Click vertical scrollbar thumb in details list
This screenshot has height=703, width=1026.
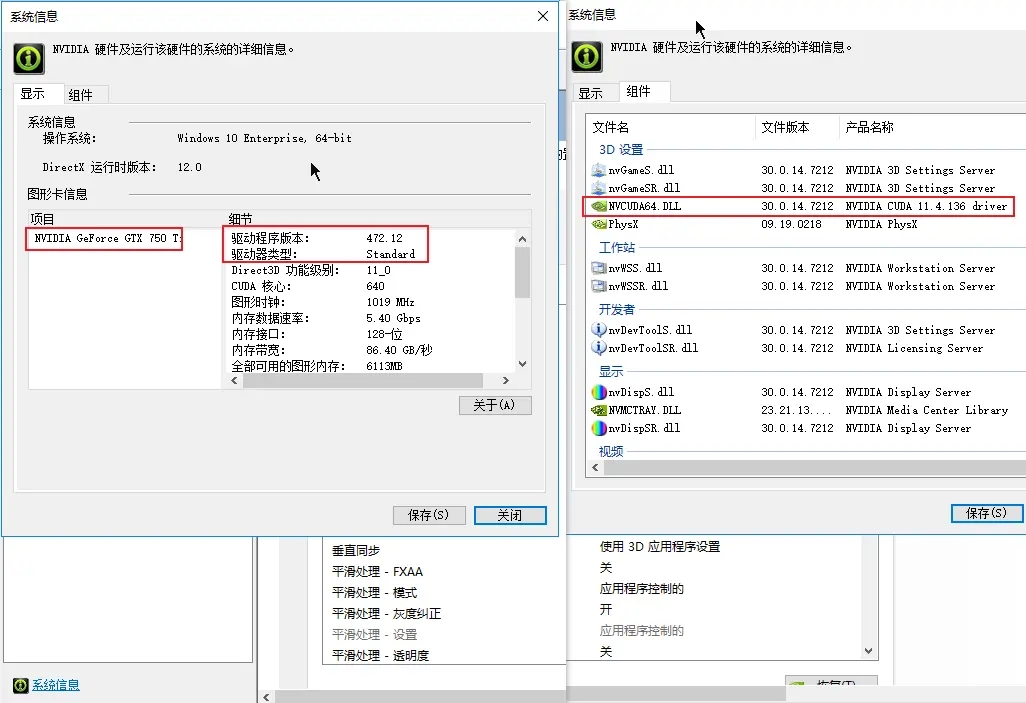point(522,273)
